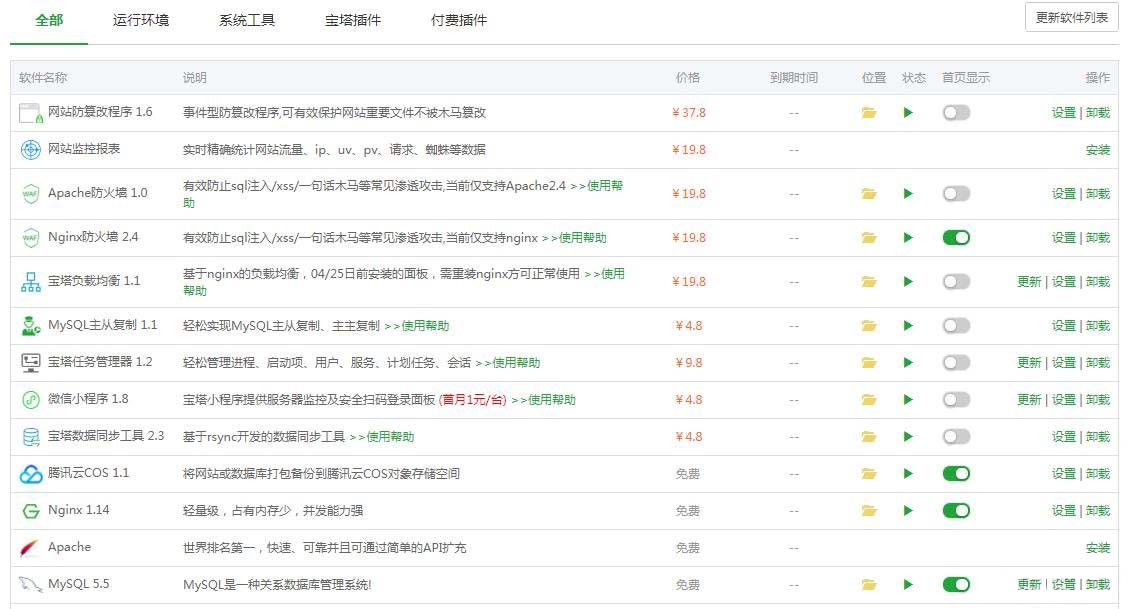Screen dimensions: 1127x609
Task: Open 设置 for Nginx 1.14
Action: 1064,511
